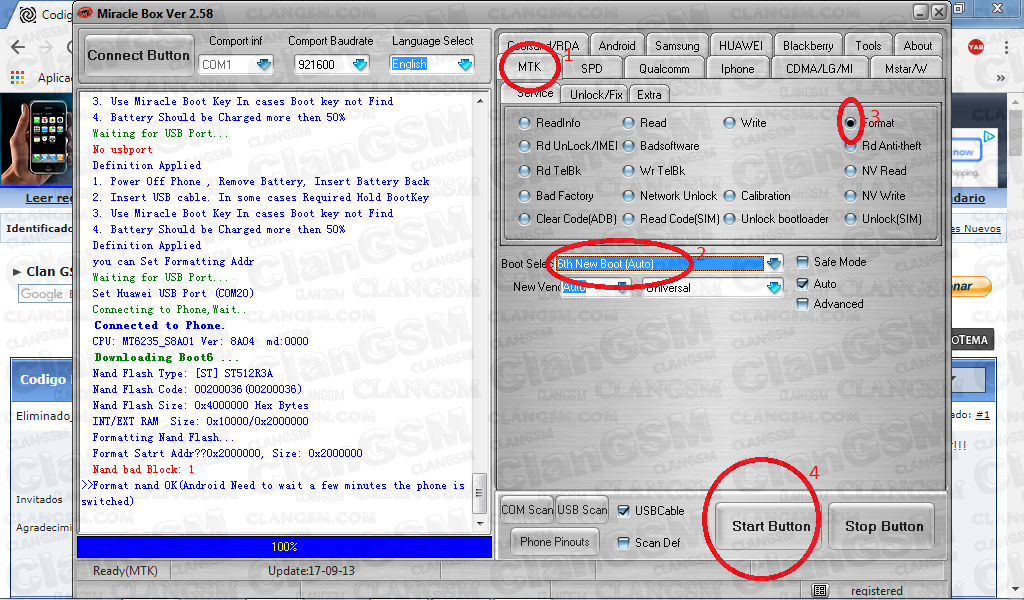The height and width of the screenshot is (600, 1024).
Task: Open the browser Apps grid icon
Action: pyautogui.click(x=18, y=78)
